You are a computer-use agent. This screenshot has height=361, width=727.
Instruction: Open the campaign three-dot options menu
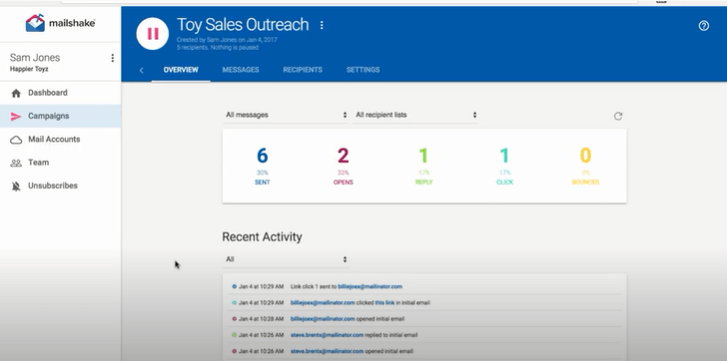tap(322, 25)
